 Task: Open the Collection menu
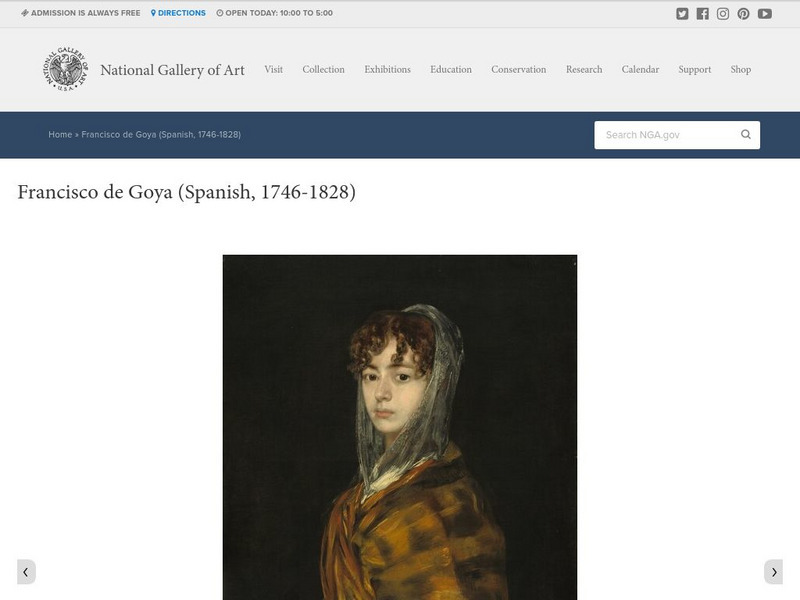click(323, 69)
